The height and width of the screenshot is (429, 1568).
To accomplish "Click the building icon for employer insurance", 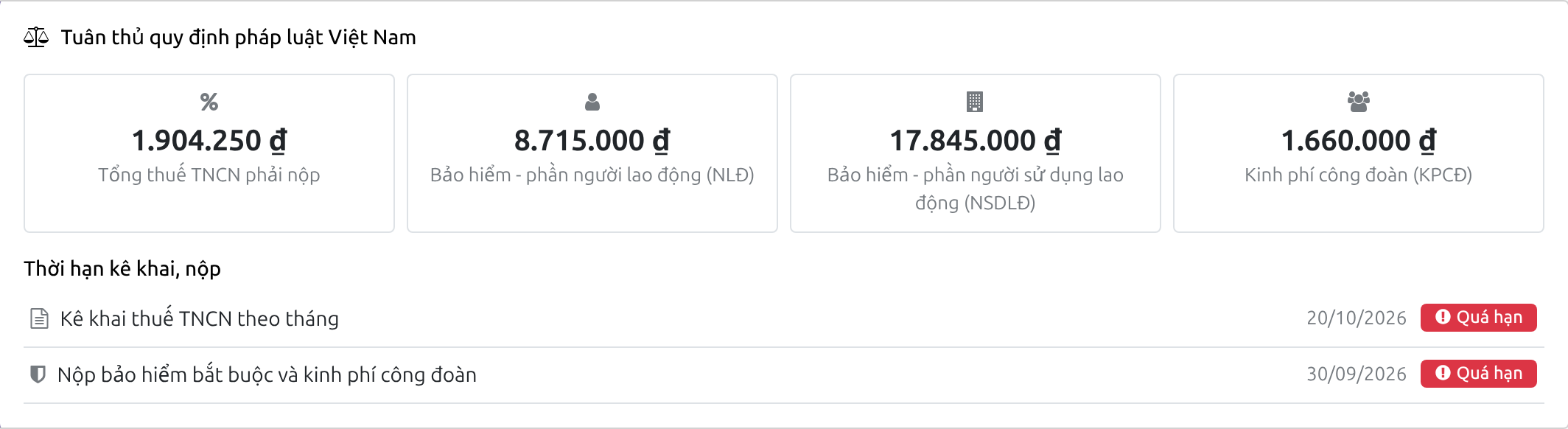I will (x=975, y=102).
